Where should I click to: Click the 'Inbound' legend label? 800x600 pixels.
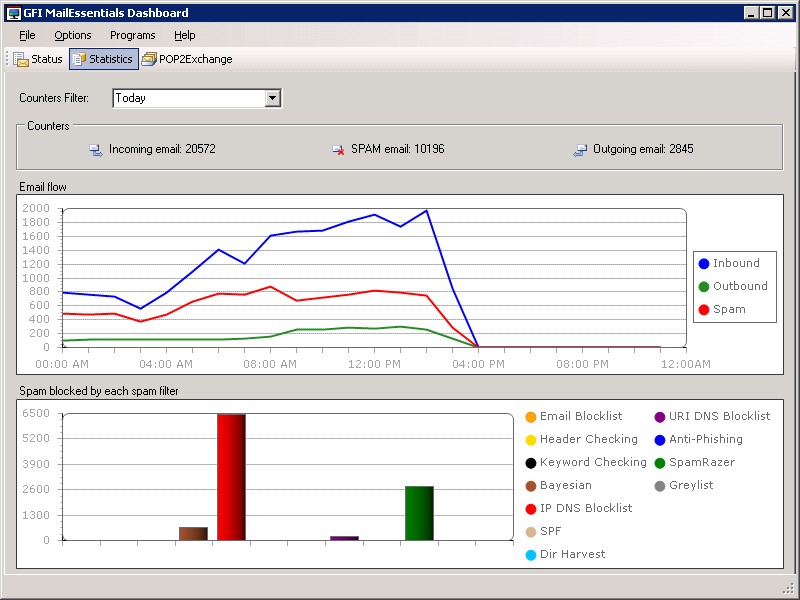pos(736,263)
